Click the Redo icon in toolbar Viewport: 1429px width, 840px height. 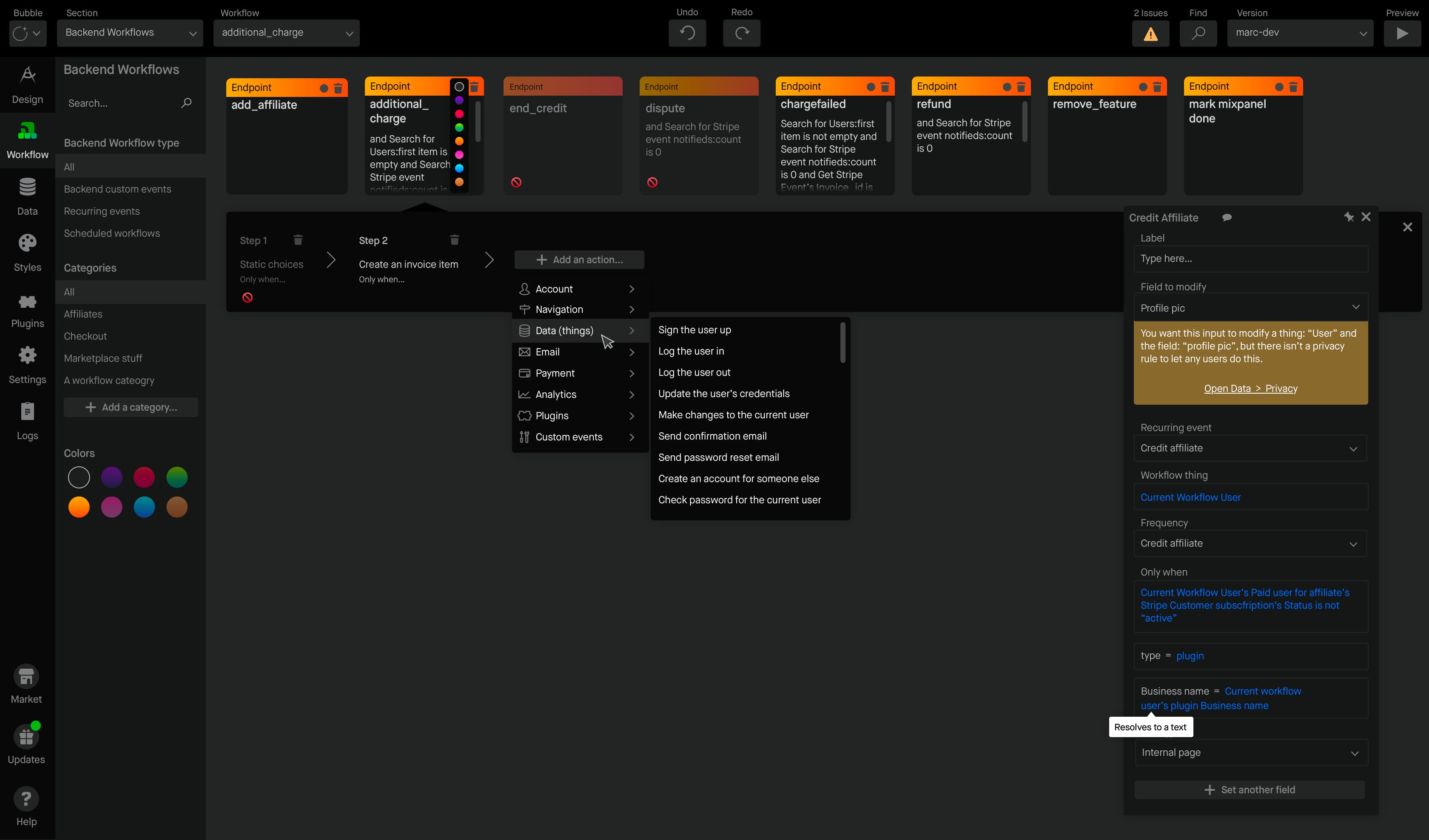pyautogui.click(x=741, y=32)
